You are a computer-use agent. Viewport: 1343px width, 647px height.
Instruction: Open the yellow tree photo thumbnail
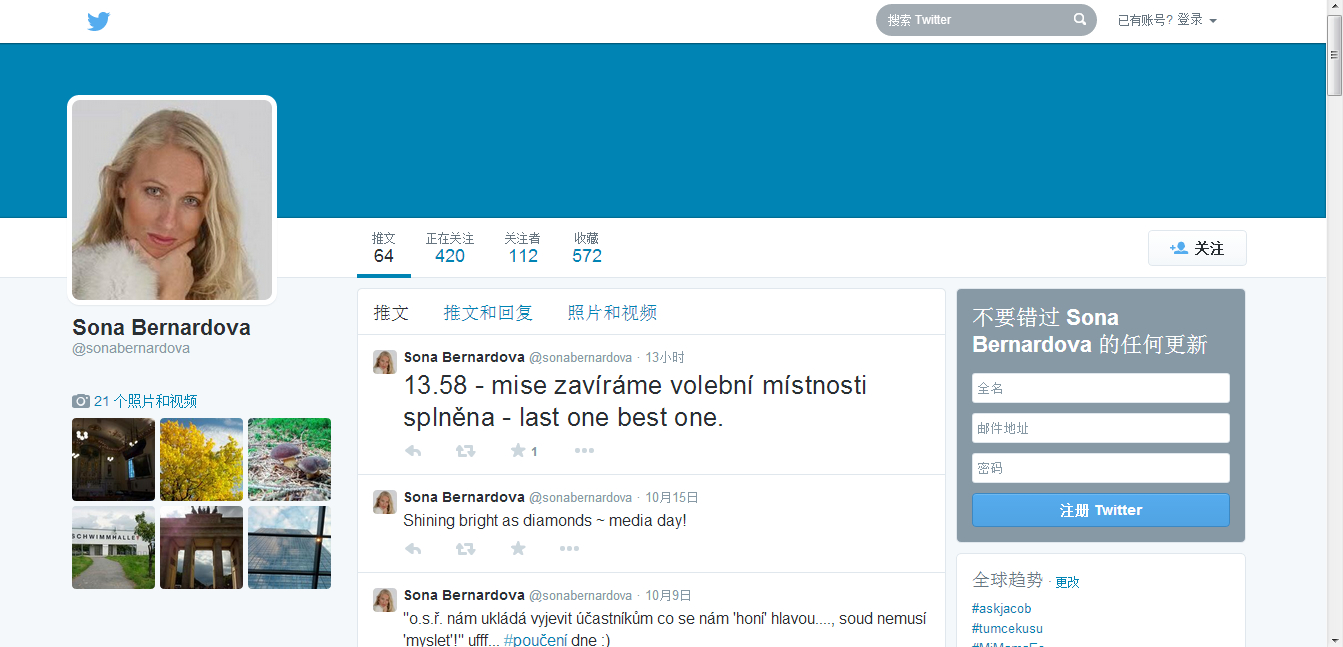[201, 459]
